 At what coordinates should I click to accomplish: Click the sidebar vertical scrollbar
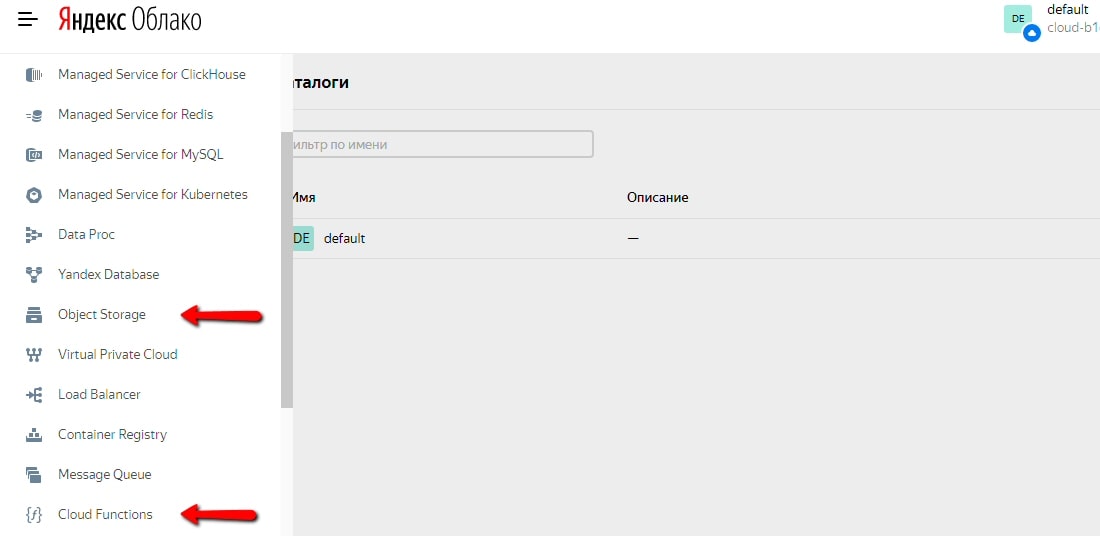pos(286,270)
